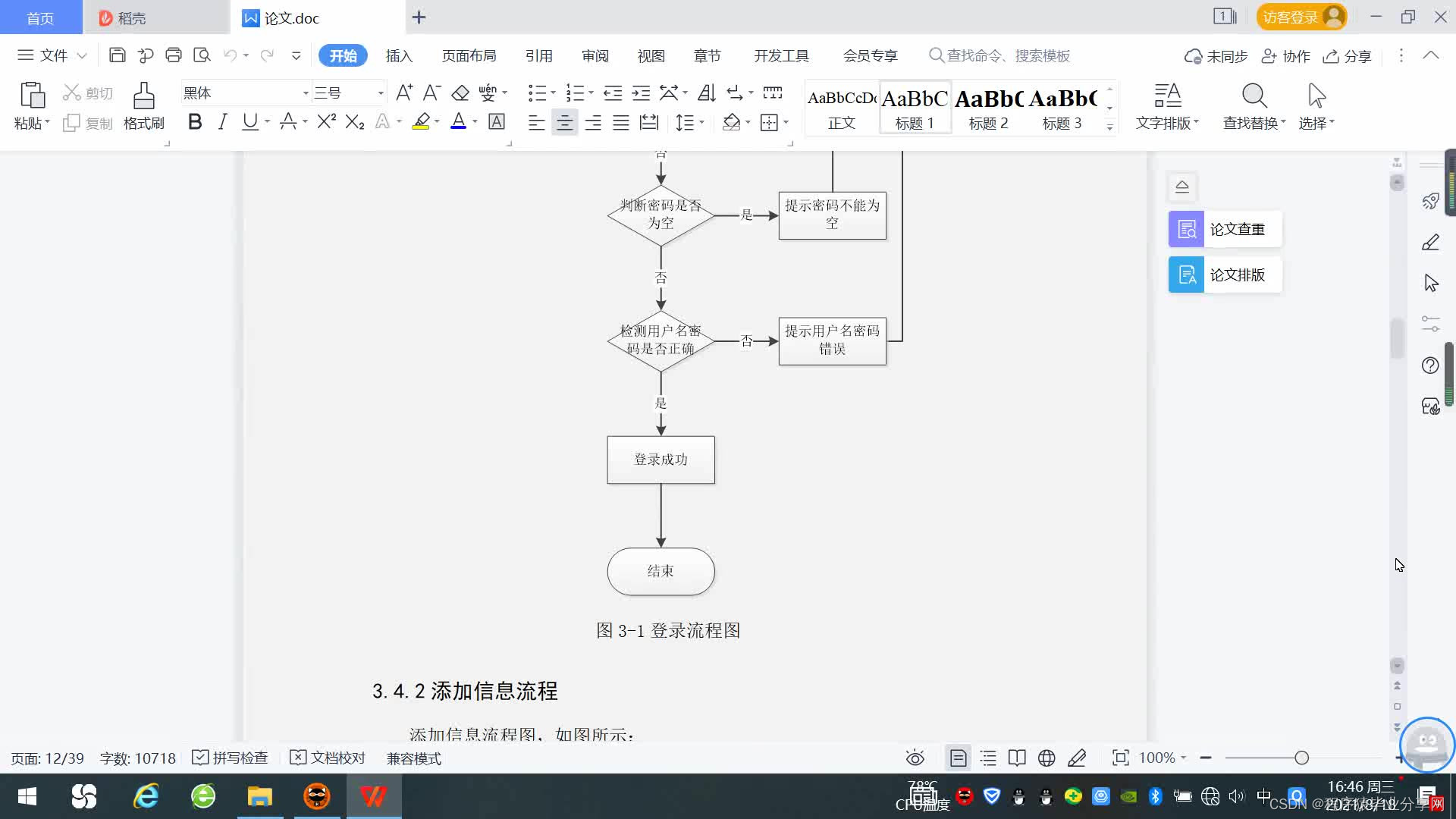The width and height of the screenshot is (1456, 819).
Task: Toggle spell check (拼写检查) in status bar
Action: [x=231, y=758]
